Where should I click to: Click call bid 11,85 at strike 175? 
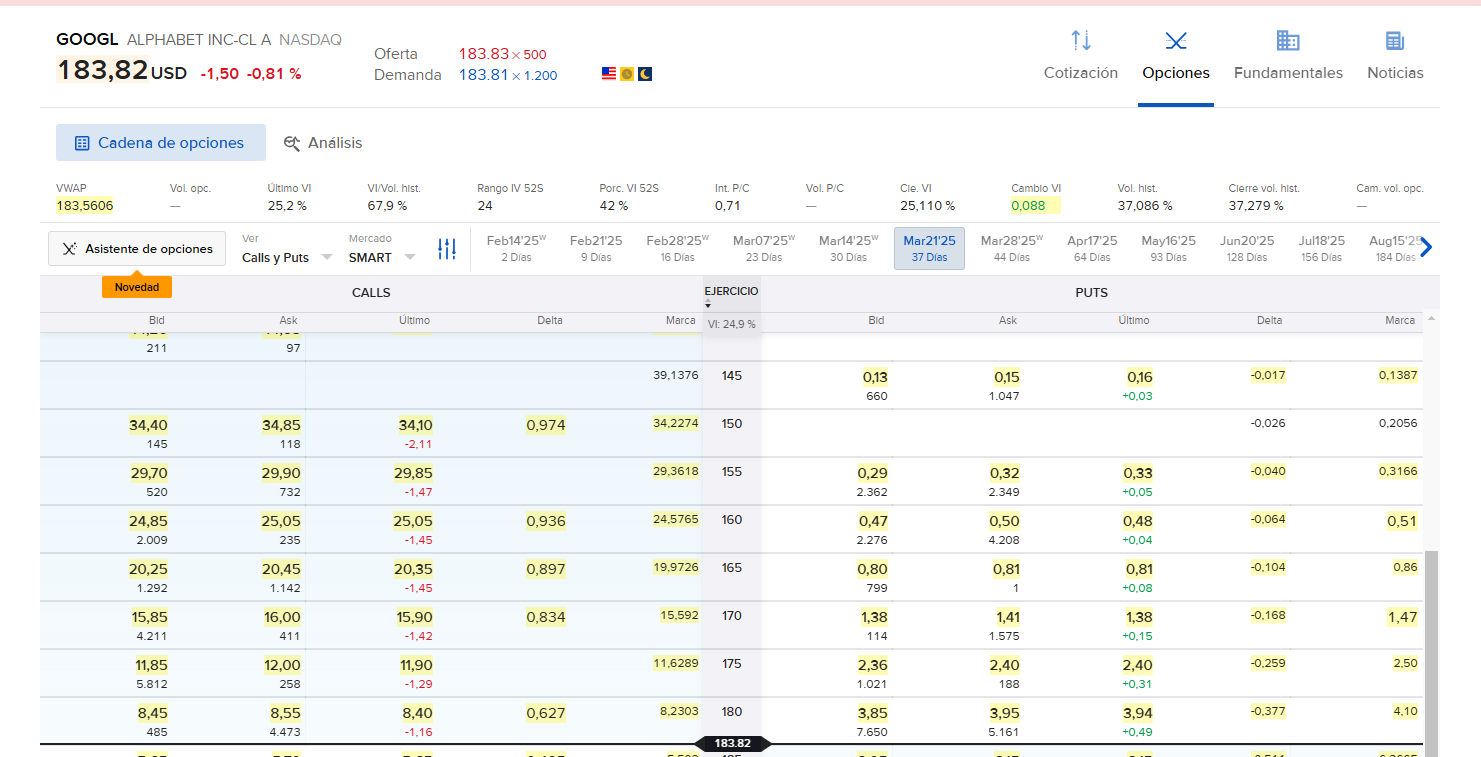coord(151,665)
